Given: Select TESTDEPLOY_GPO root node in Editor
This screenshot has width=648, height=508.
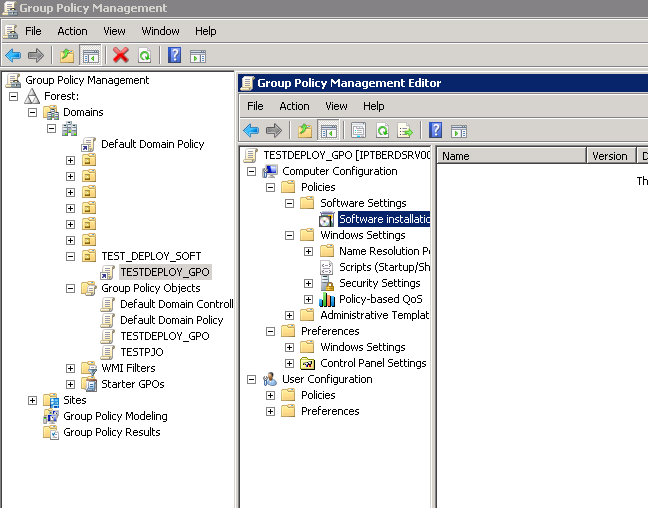Looking at the screenshot, I should (347, 155).
